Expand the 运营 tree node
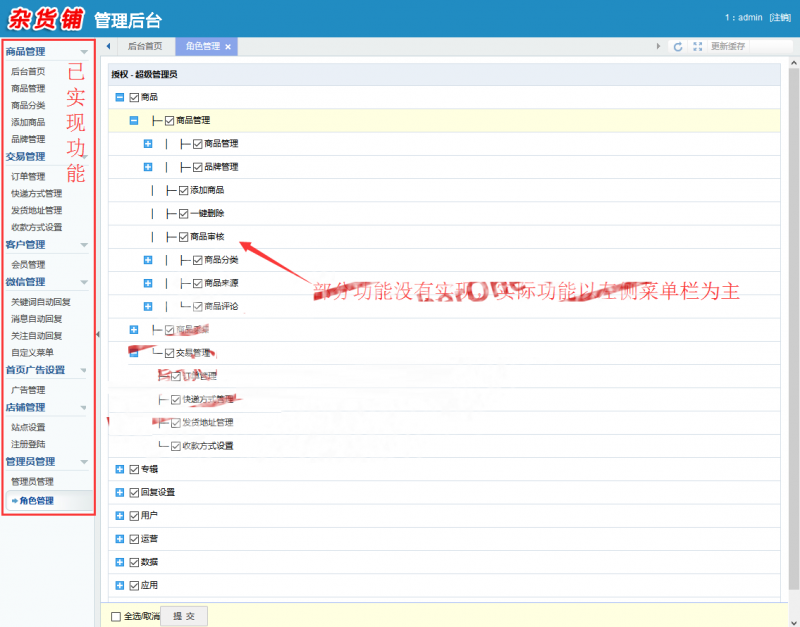The image size is (800, 627). tap(120, 539)
